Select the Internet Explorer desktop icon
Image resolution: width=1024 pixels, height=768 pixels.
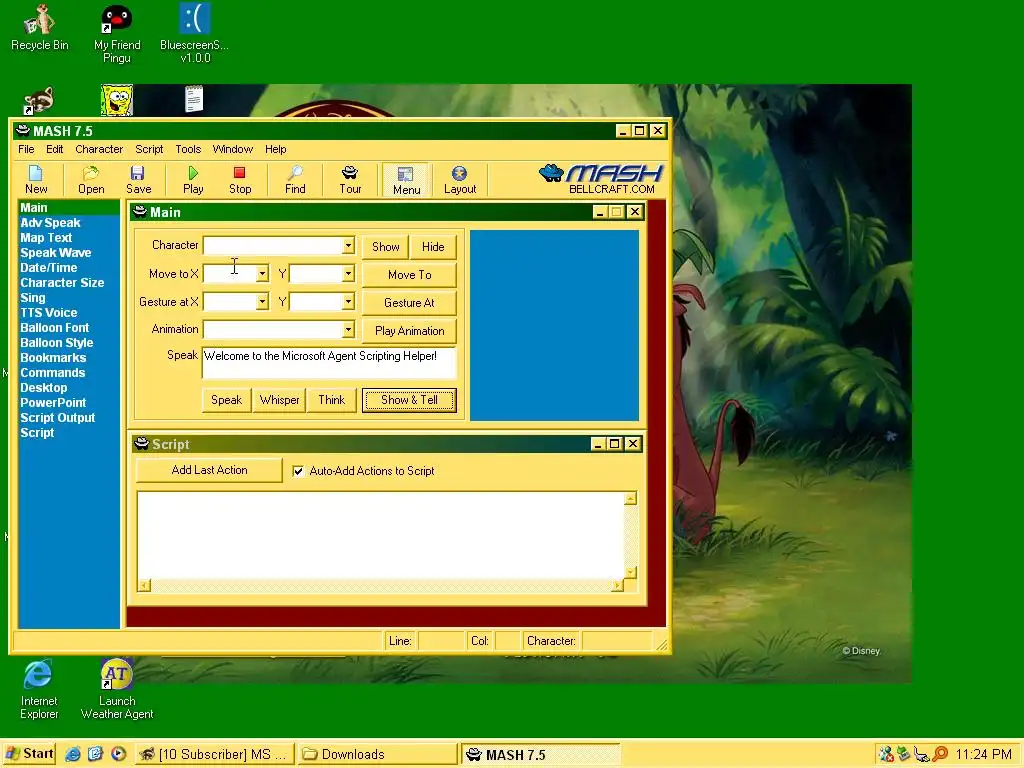pyautogui.click(x=39, y=689)
